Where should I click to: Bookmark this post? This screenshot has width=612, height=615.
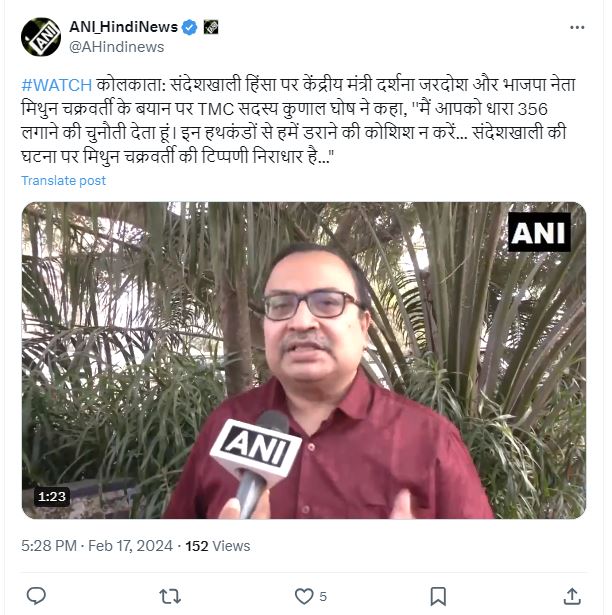point(438,596)
